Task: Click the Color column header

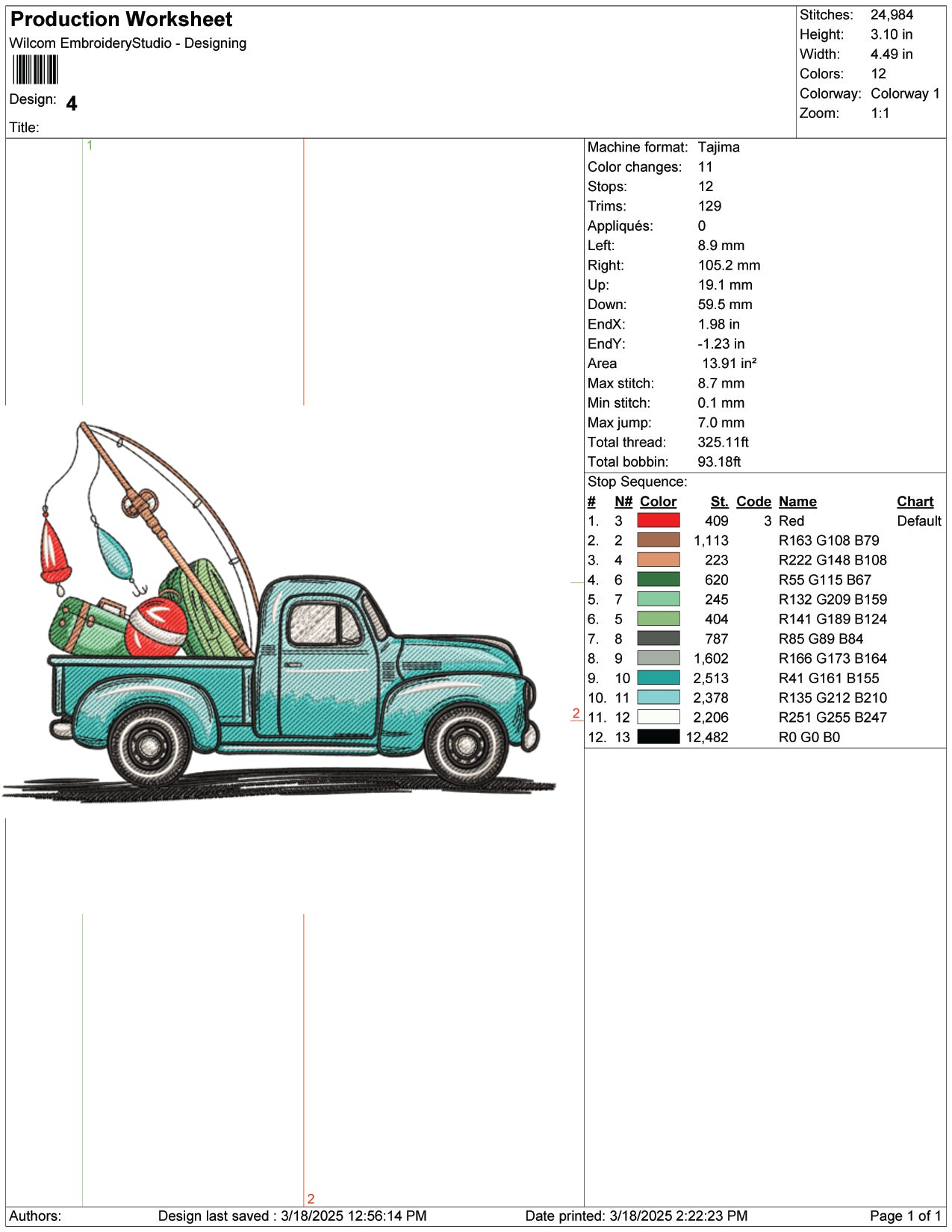Action: click(658, 502)
